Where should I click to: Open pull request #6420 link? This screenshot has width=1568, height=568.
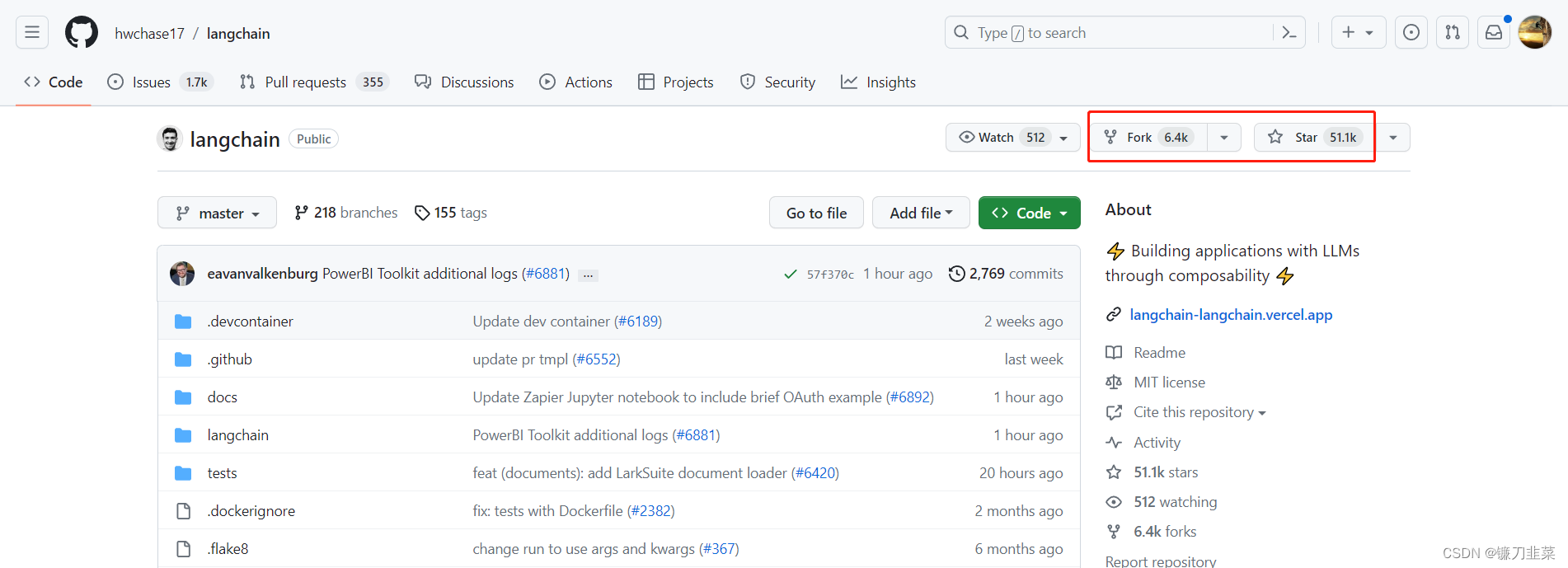(815, 473)
